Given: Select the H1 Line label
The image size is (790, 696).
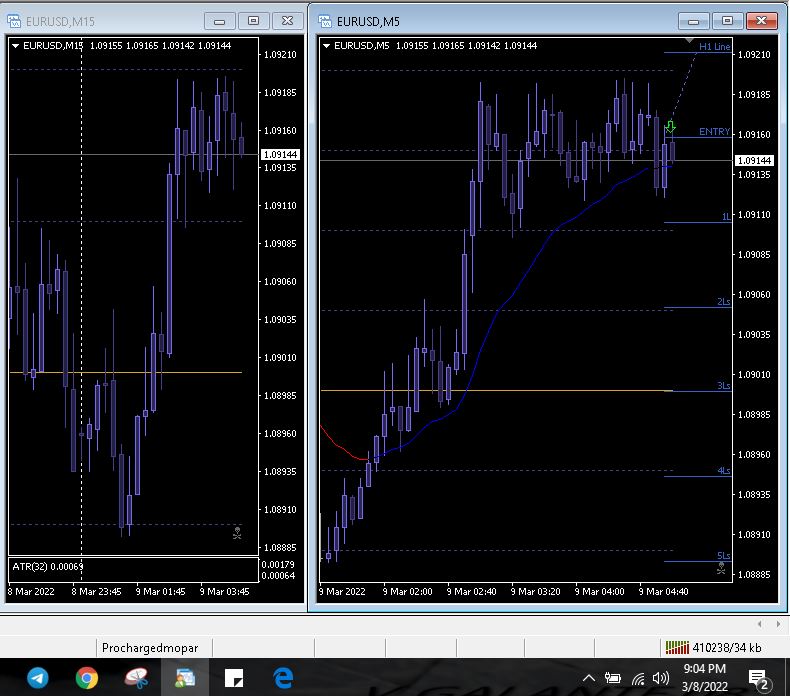Looking at the screenshot, I should point(714,47).
